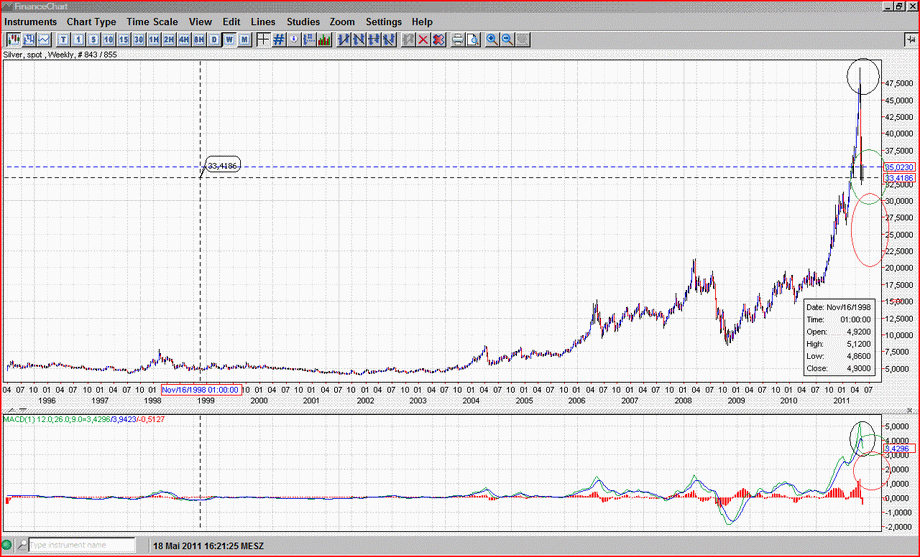Click the 3,4296 MACD axis value label
The width and height of the screenshot is (920, 557).
coord(899,448)
